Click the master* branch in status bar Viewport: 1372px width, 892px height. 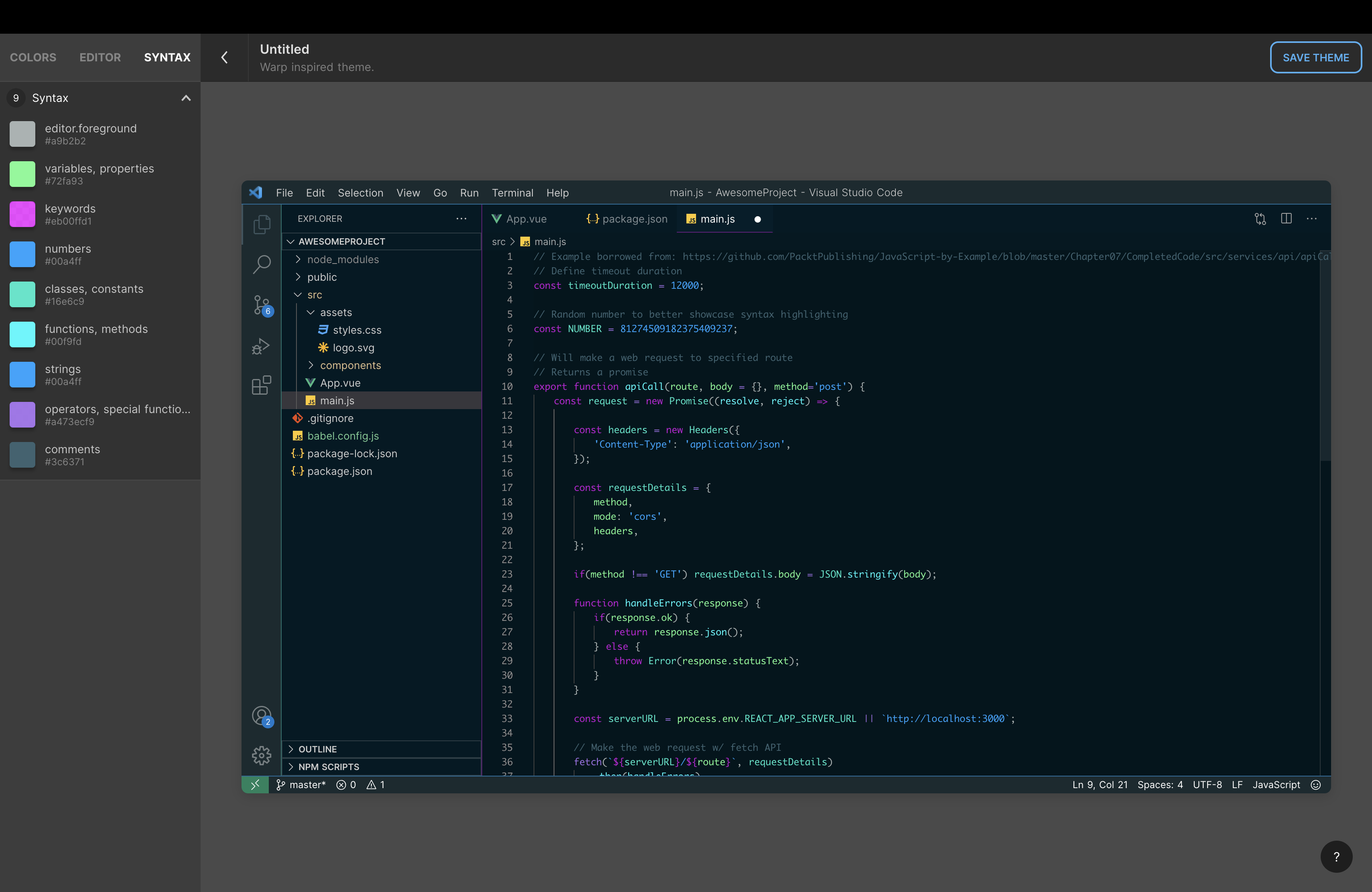[x=301, y=784]
